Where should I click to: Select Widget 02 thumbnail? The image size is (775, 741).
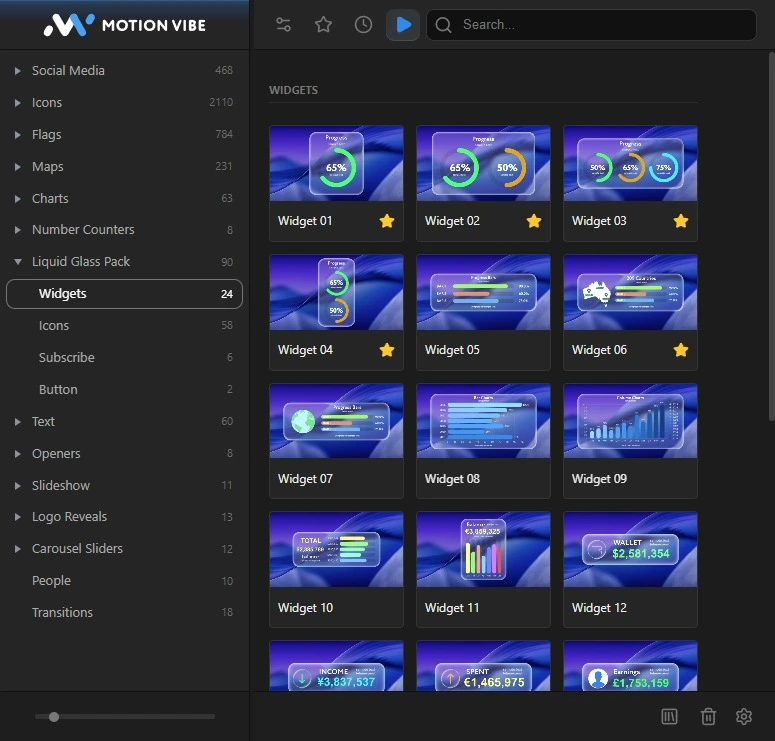[x=483, y=163]
